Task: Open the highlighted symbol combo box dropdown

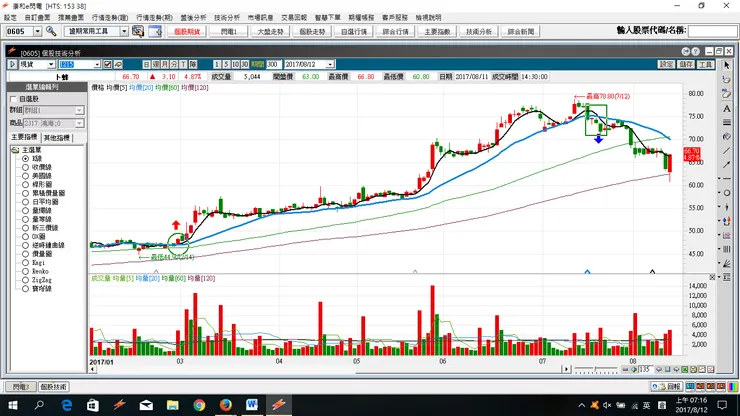Action: [x=97, y=64]
